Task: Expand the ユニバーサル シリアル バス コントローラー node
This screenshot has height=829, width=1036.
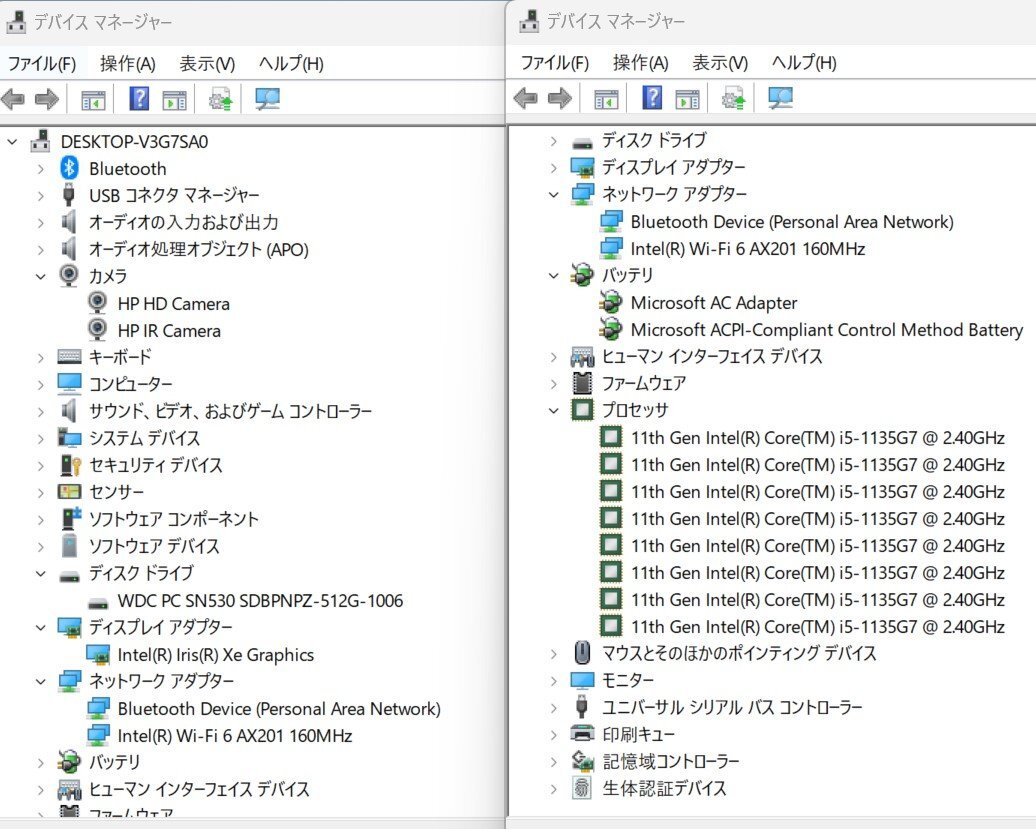Action: 553,707
